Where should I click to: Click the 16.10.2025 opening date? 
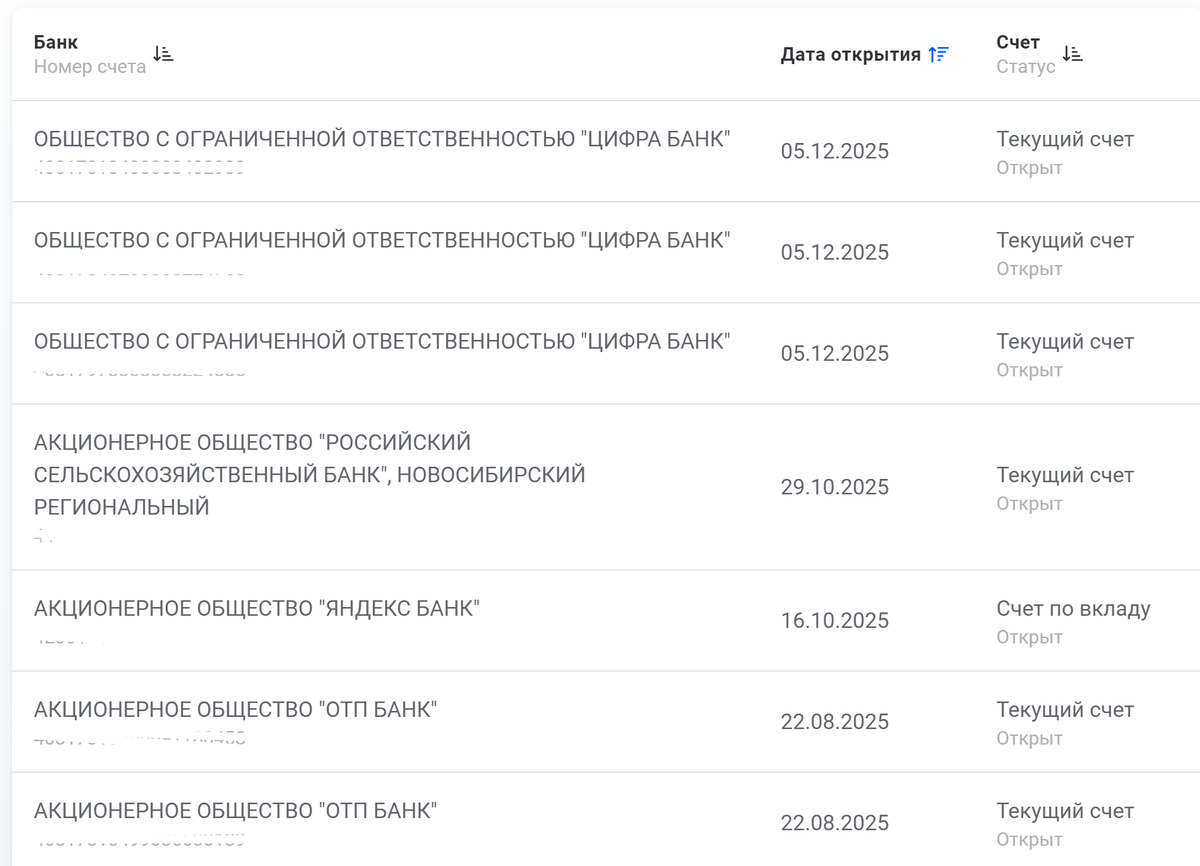(835, 621)
